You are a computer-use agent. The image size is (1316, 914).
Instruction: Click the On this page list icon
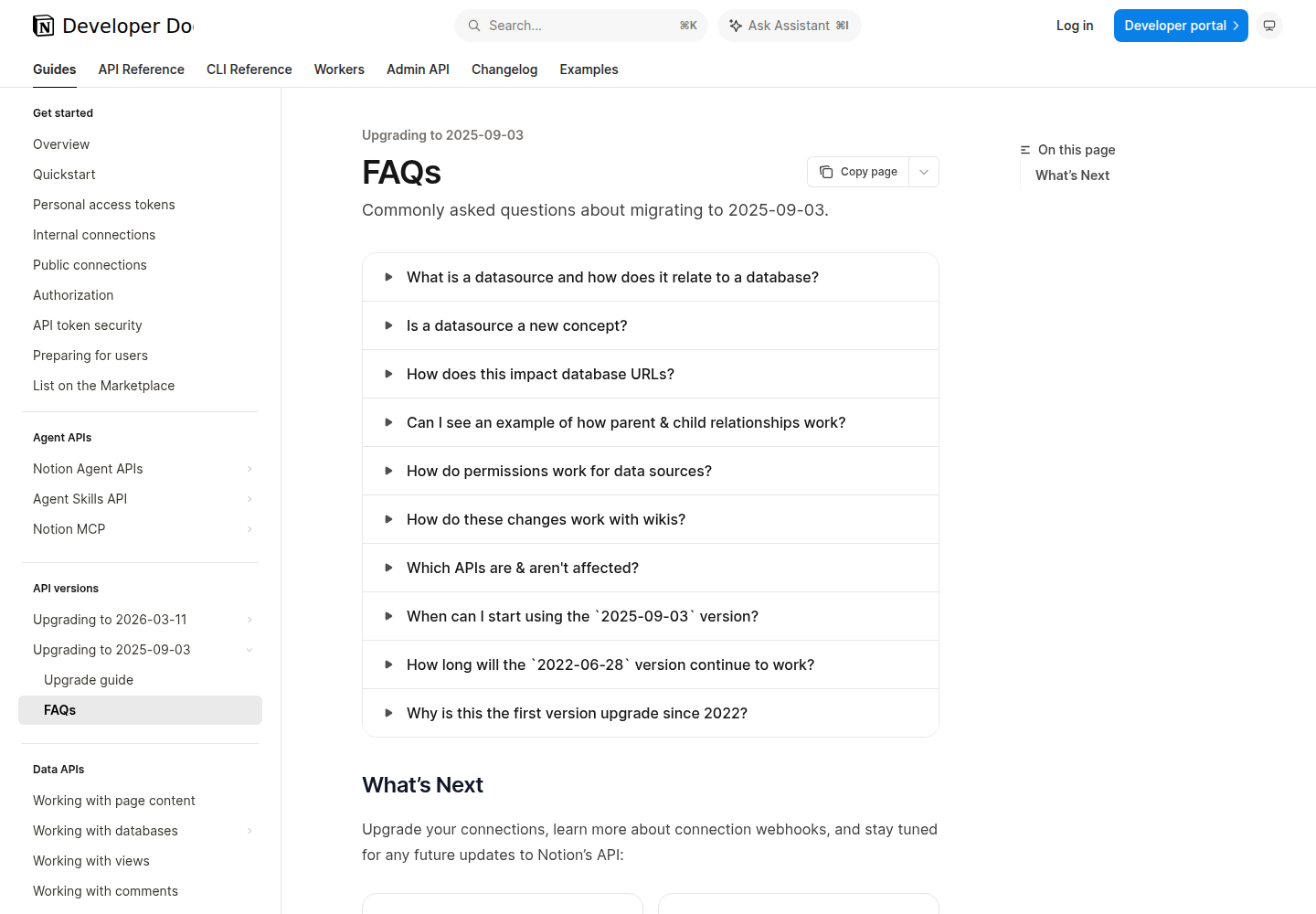(1025, 150)
